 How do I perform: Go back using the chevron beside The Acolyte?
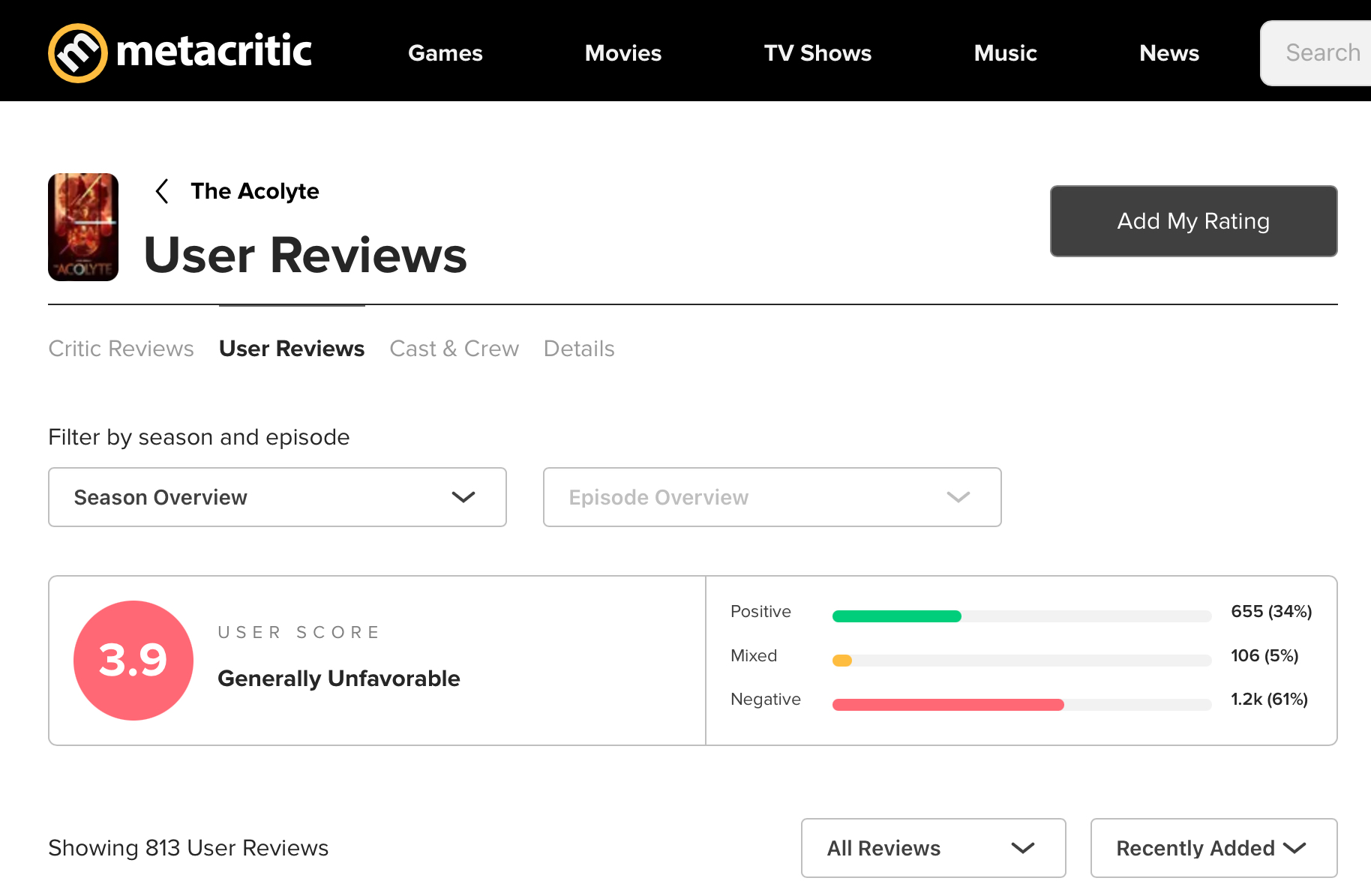pos(162,191)
